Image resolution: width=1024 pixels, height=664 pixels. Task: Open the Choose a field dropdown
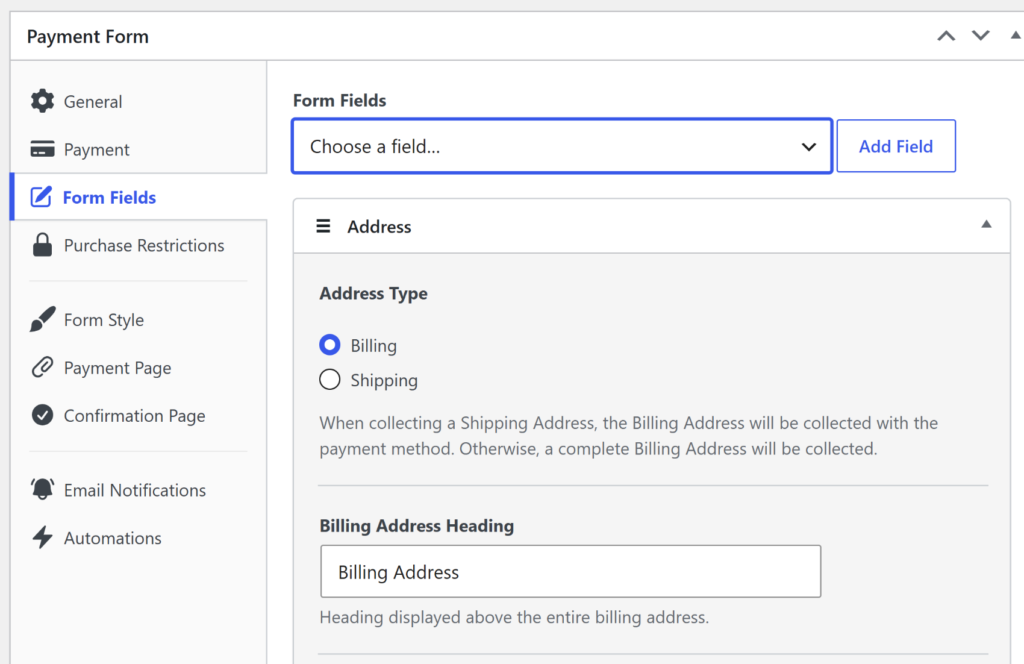(x=562, y=146)
